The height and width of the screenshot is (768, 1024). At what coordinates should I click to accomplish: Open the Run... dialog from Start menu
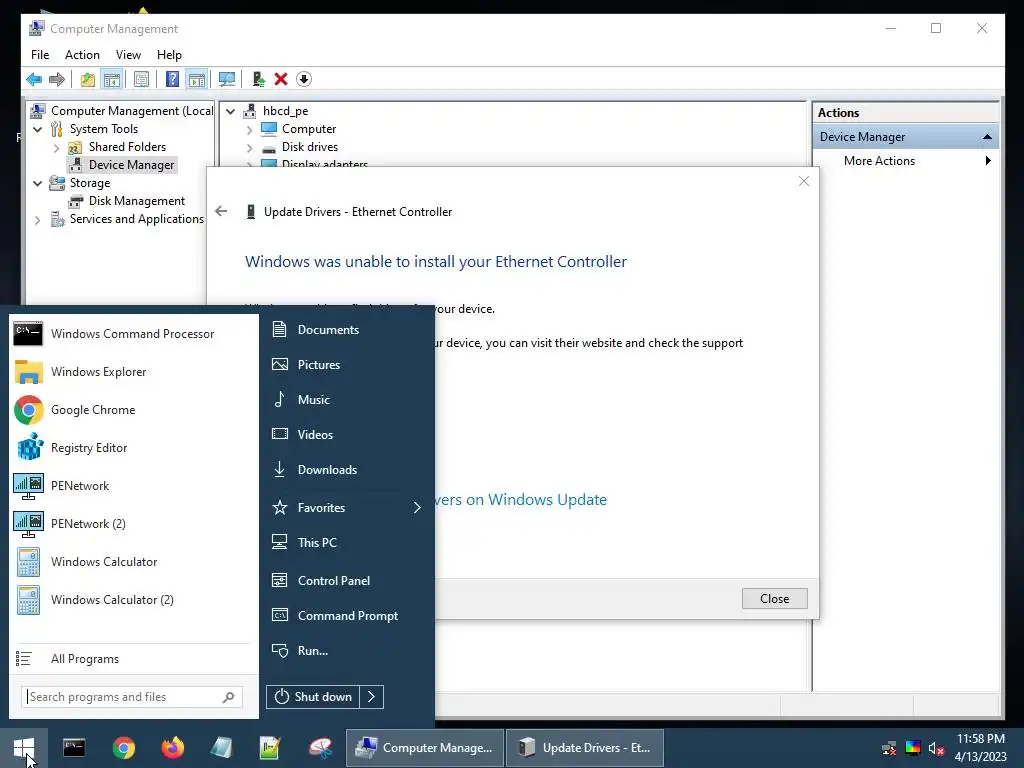point(347,651)
